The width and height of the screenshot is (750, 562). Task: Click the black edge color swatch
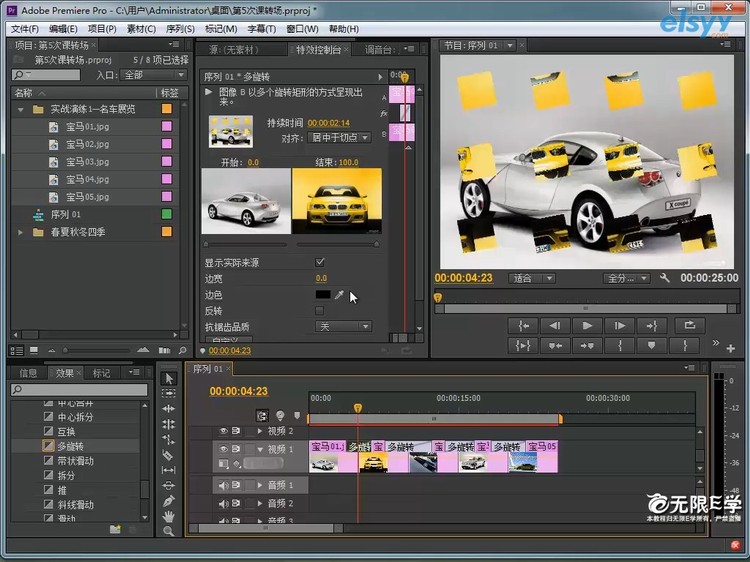(x=322, y=295)
